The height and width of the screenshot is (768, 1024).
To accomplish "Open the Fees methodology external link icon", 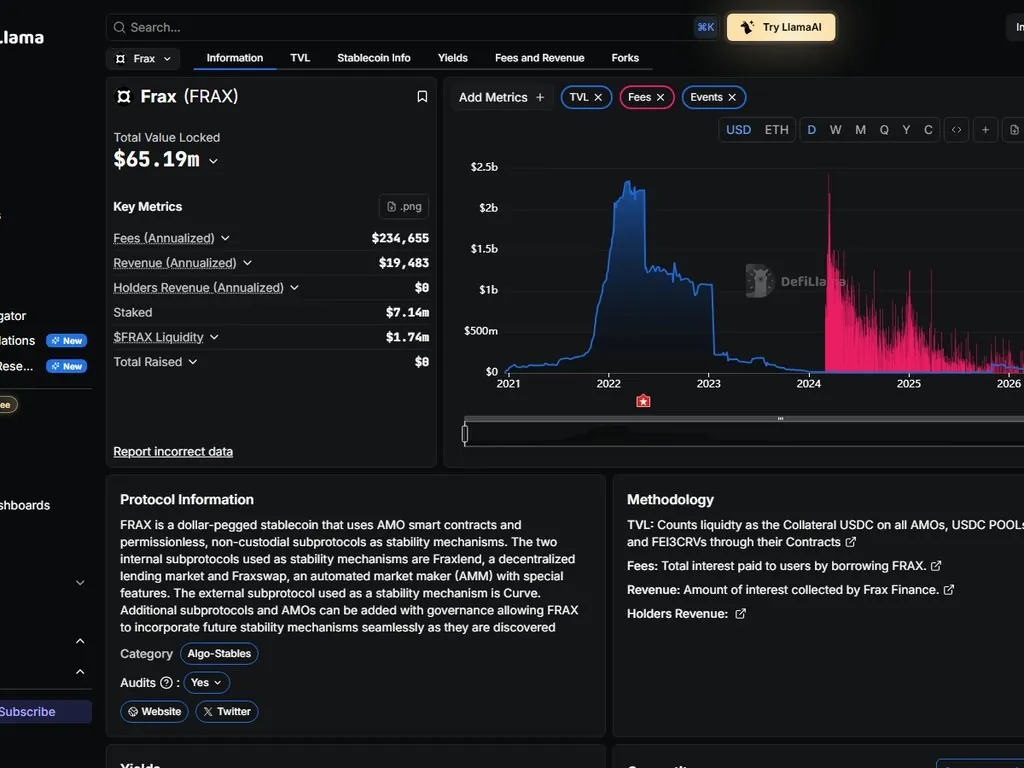I will [936, 566].
